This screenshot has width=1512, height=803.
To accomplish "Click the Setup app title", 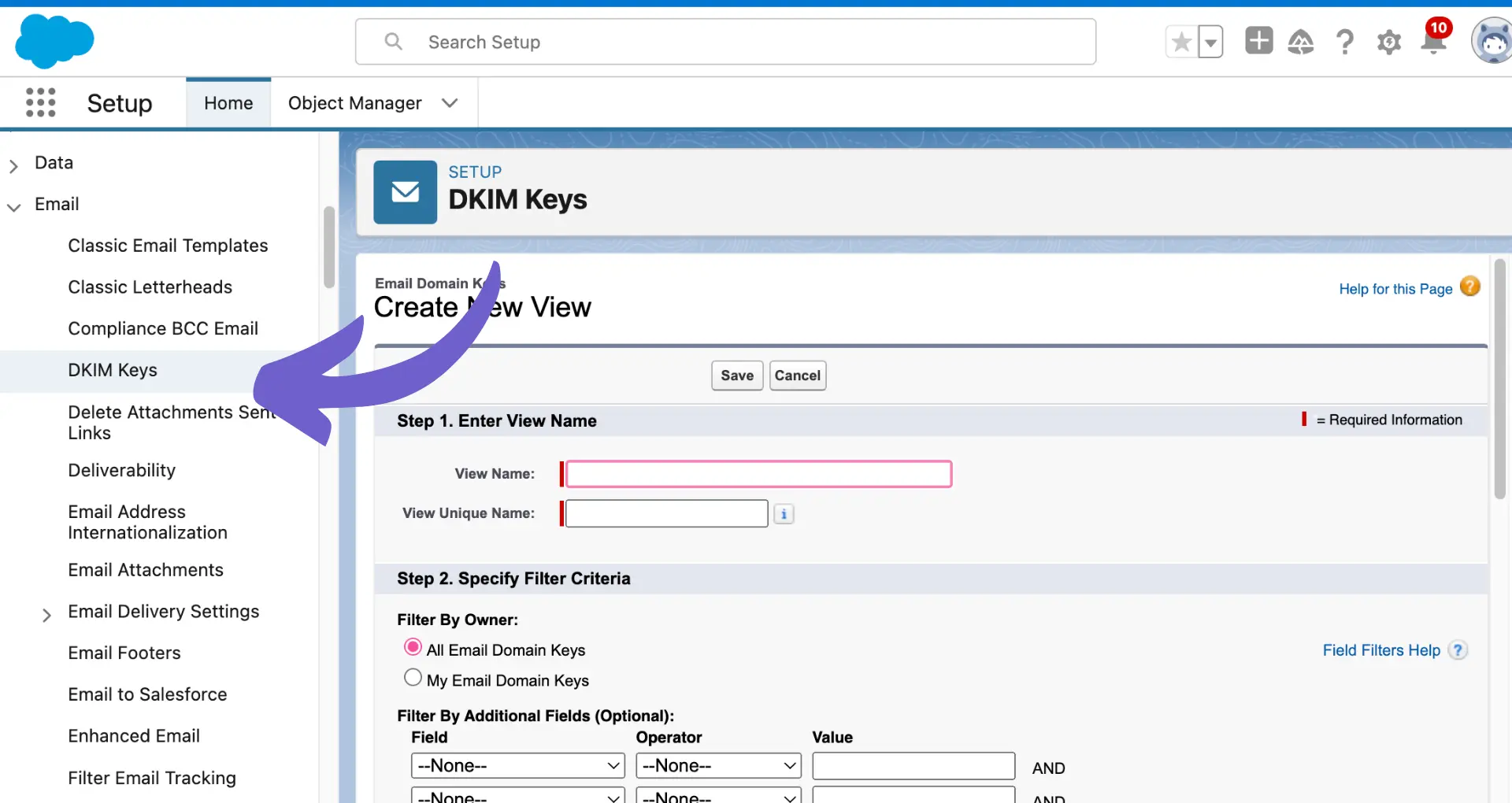I will tap(120, 103).
